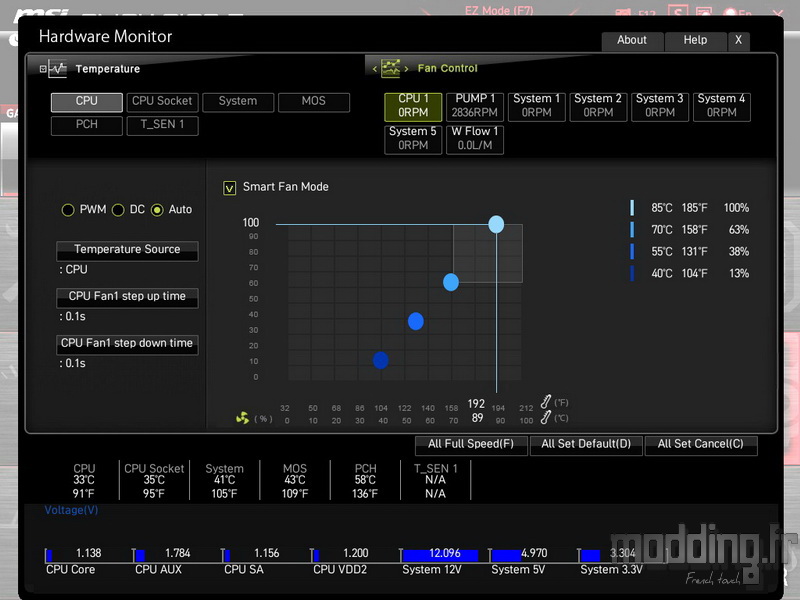Select the W Flow 1 button
Viewport: 800px width, 600px height.
tap(475, 139)
